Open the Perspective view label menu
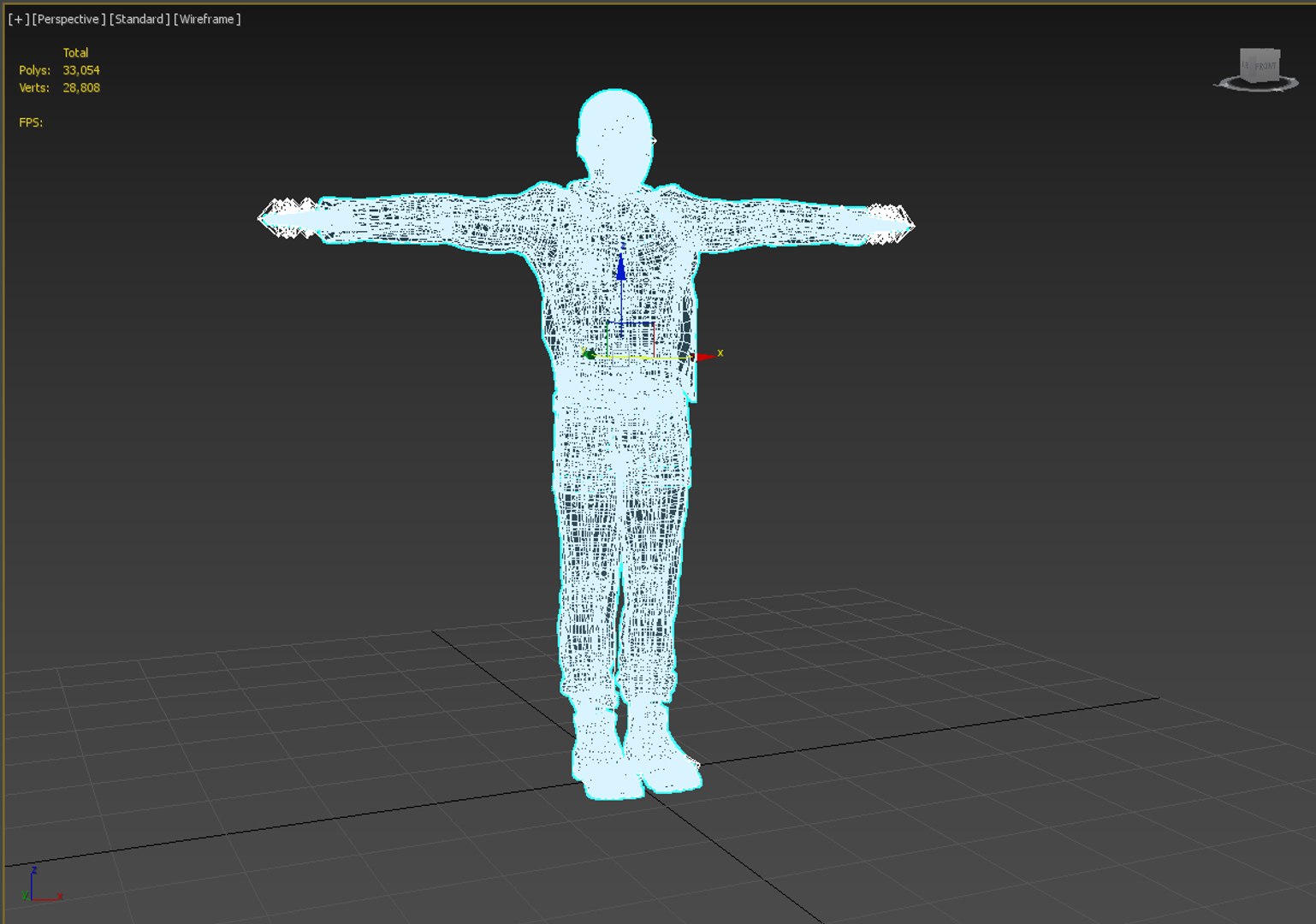Image resolution: width=1316 pixels, height=924 pixels. click(68, 19)
